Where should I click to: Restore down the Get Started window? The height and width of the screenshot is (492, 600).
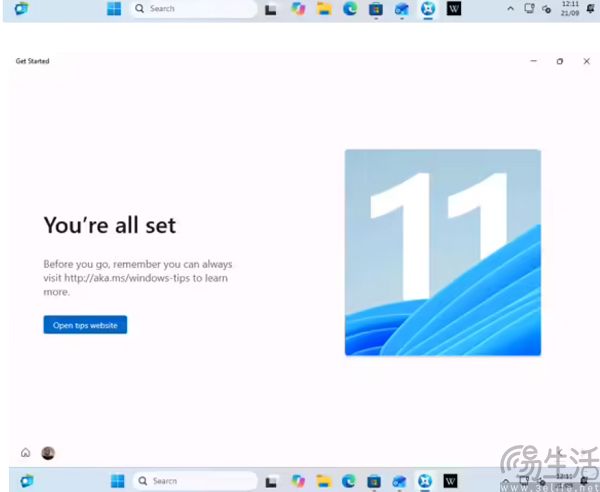[x=560, y=61]
